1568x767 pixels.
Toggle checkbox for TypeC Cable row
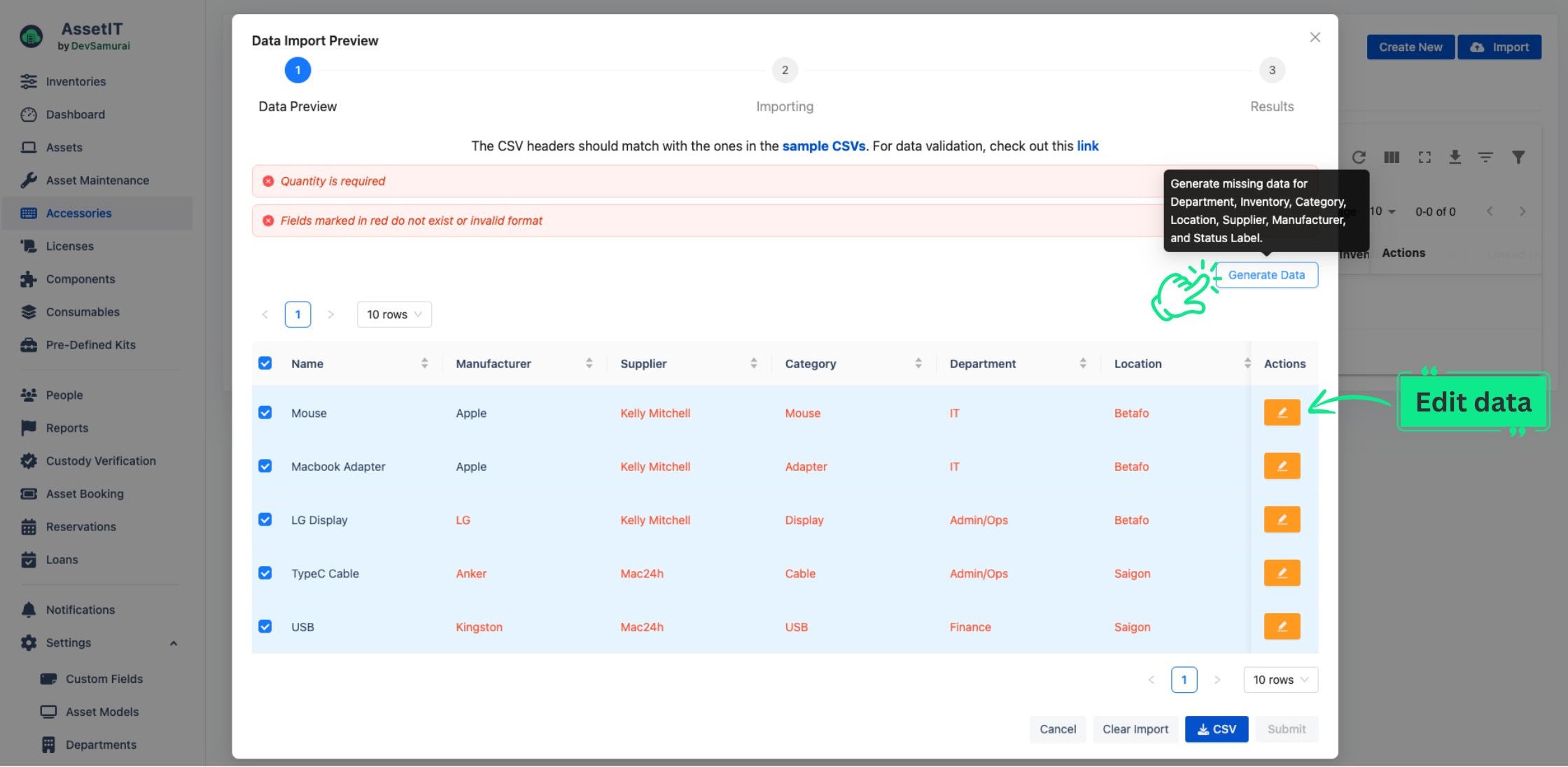264,572
